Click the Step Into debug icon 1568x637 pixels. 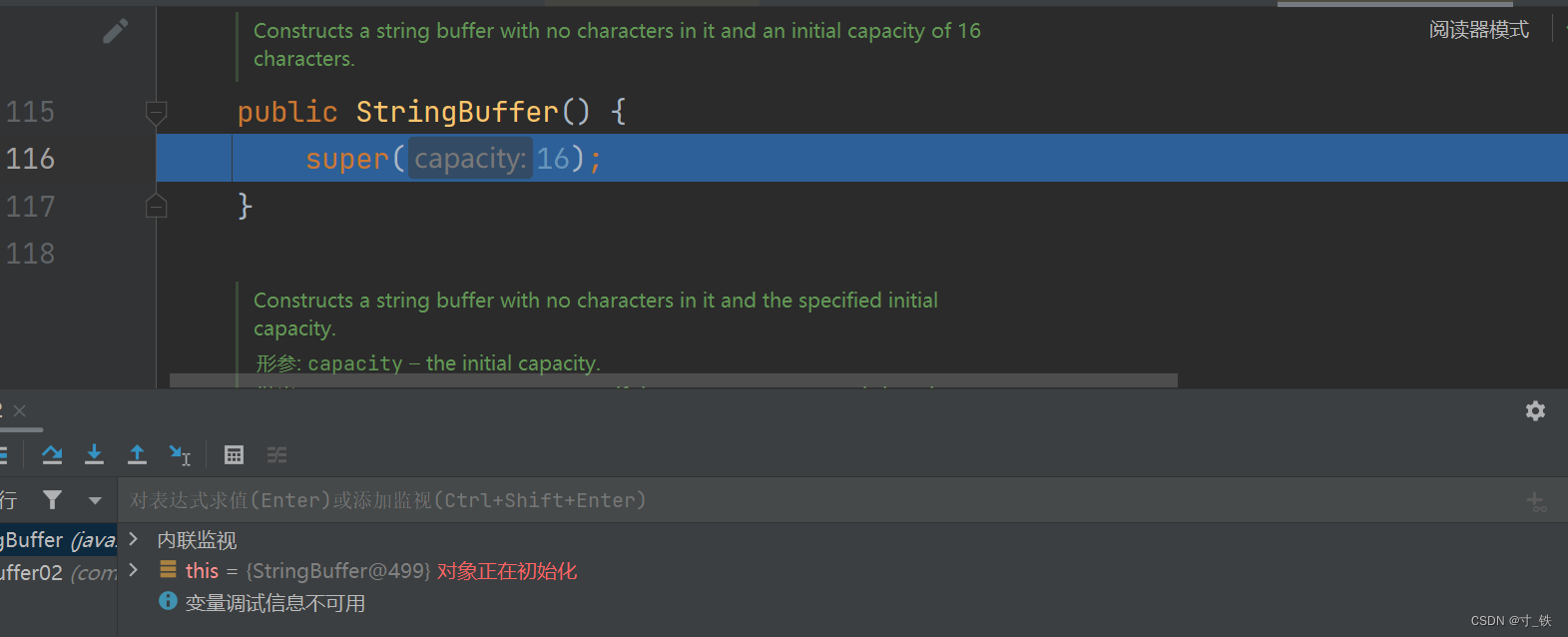(94, 455)
